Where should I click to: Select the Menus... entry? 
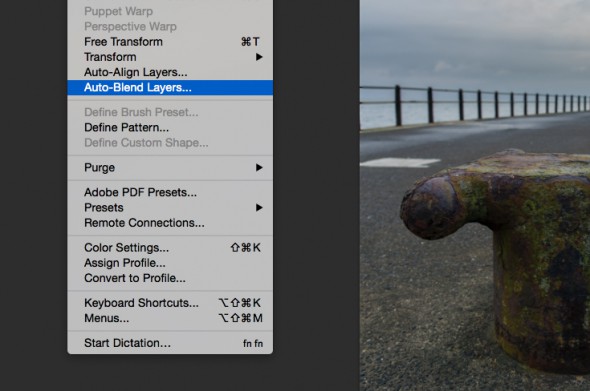[x=170, y=318]
